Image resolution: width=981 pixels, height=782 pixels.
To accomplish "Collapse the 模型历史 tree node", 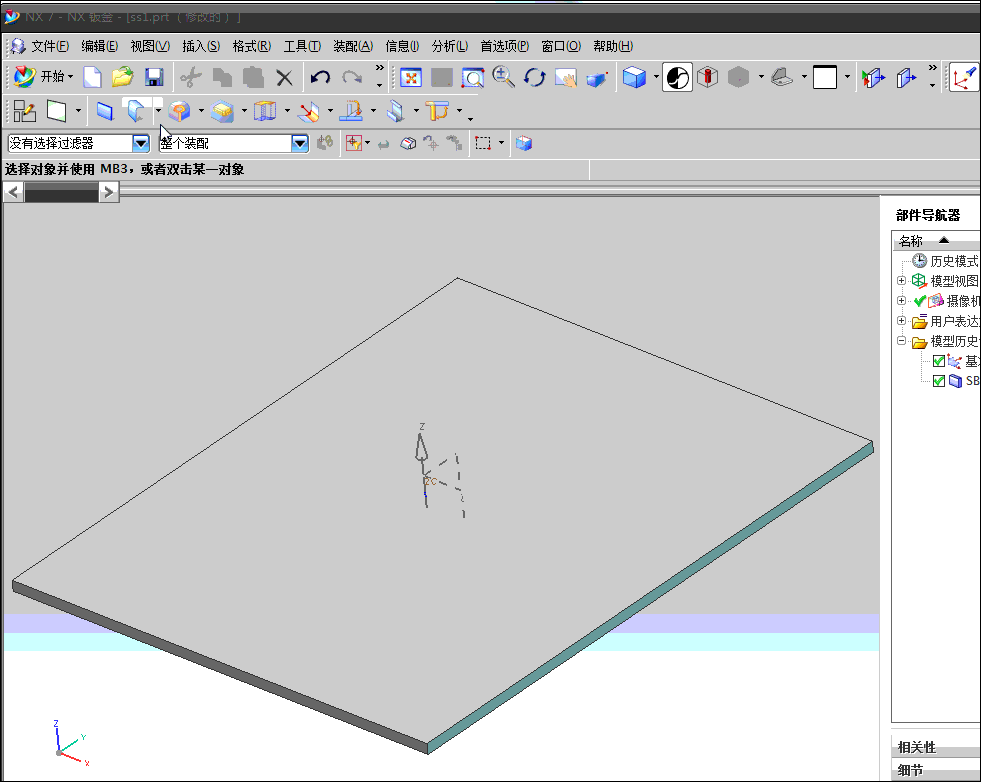I will (902, 340).
